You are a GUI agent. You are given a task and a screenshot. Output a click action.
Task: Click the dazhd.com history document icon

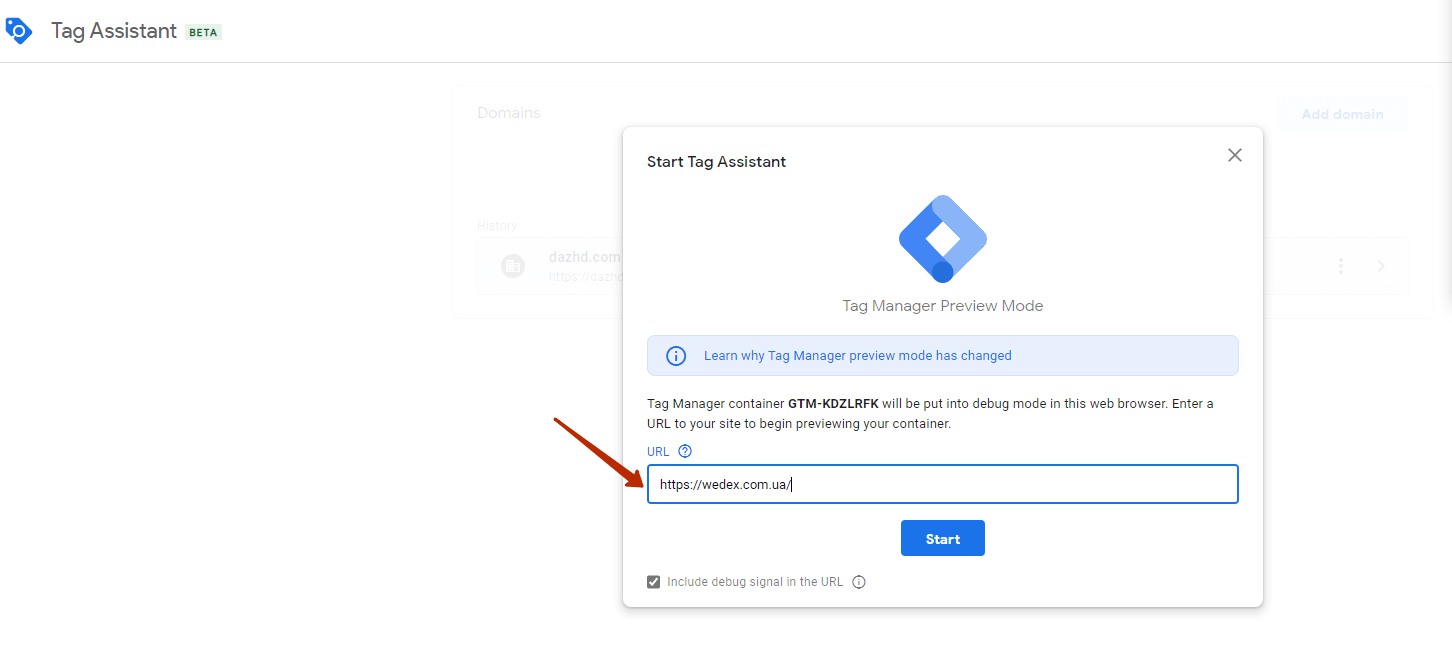[513, 266]
